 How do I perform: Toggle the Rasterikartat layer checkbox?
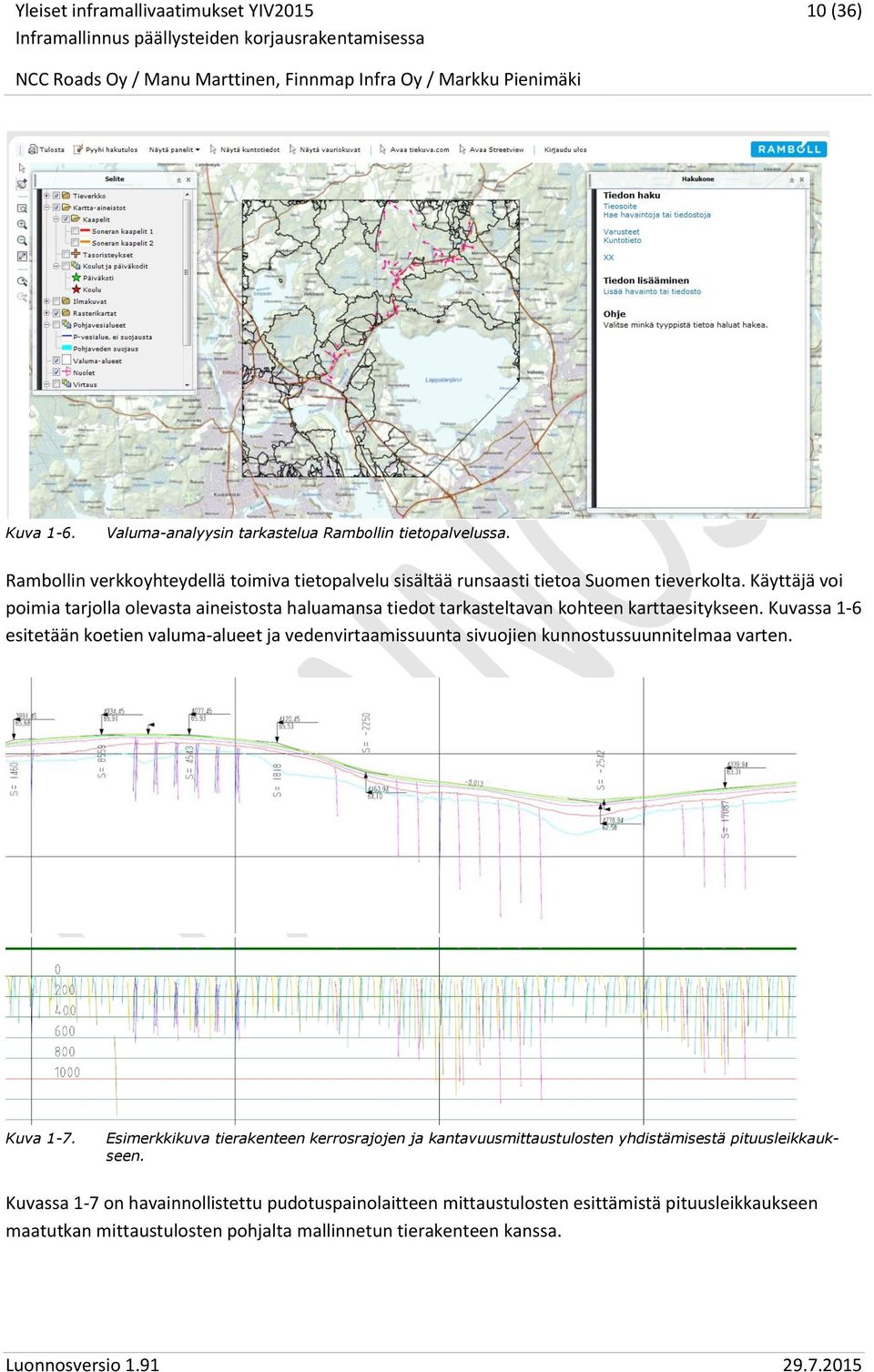[56, 313]
